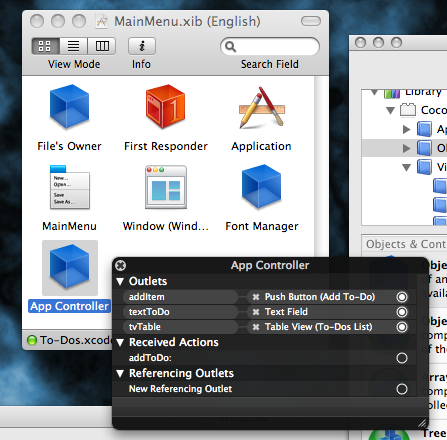Click the addItem outlet connection circle

click(x=402, y=297)
